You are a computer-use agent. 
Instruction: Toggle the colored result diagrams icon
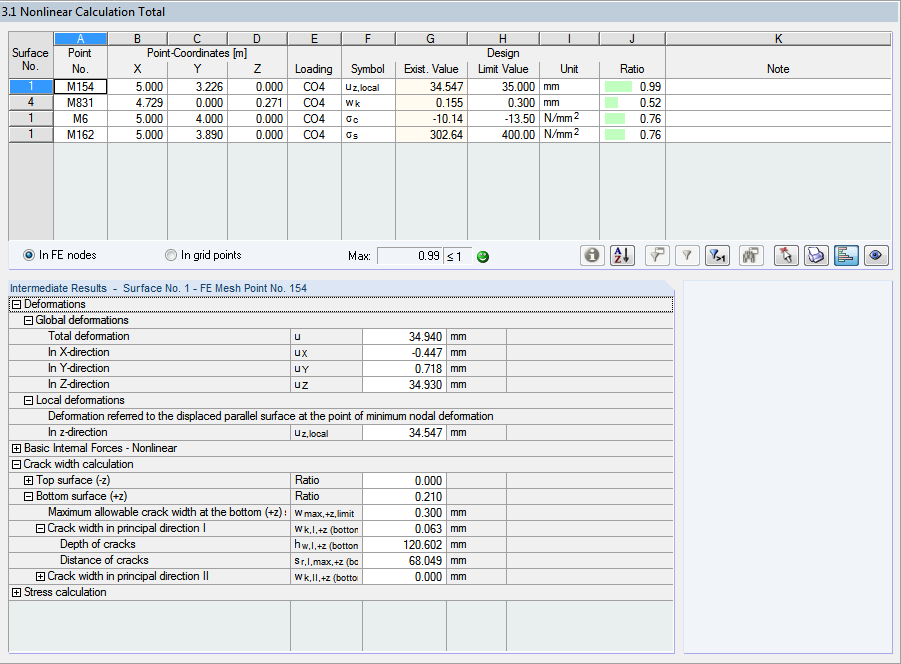[x=845, y=255]
